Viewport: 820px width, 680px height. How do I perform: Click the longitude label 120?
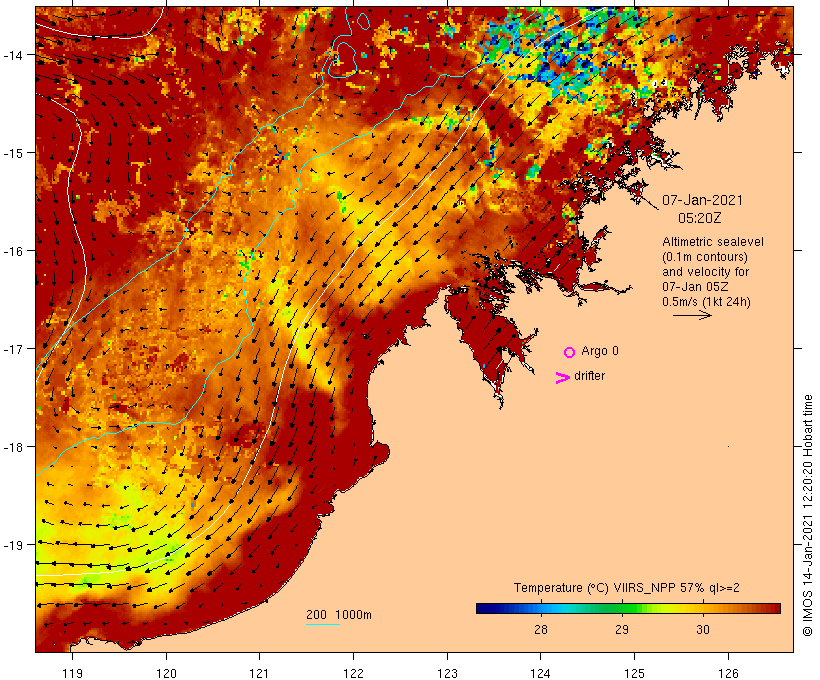tap(166, 673)
